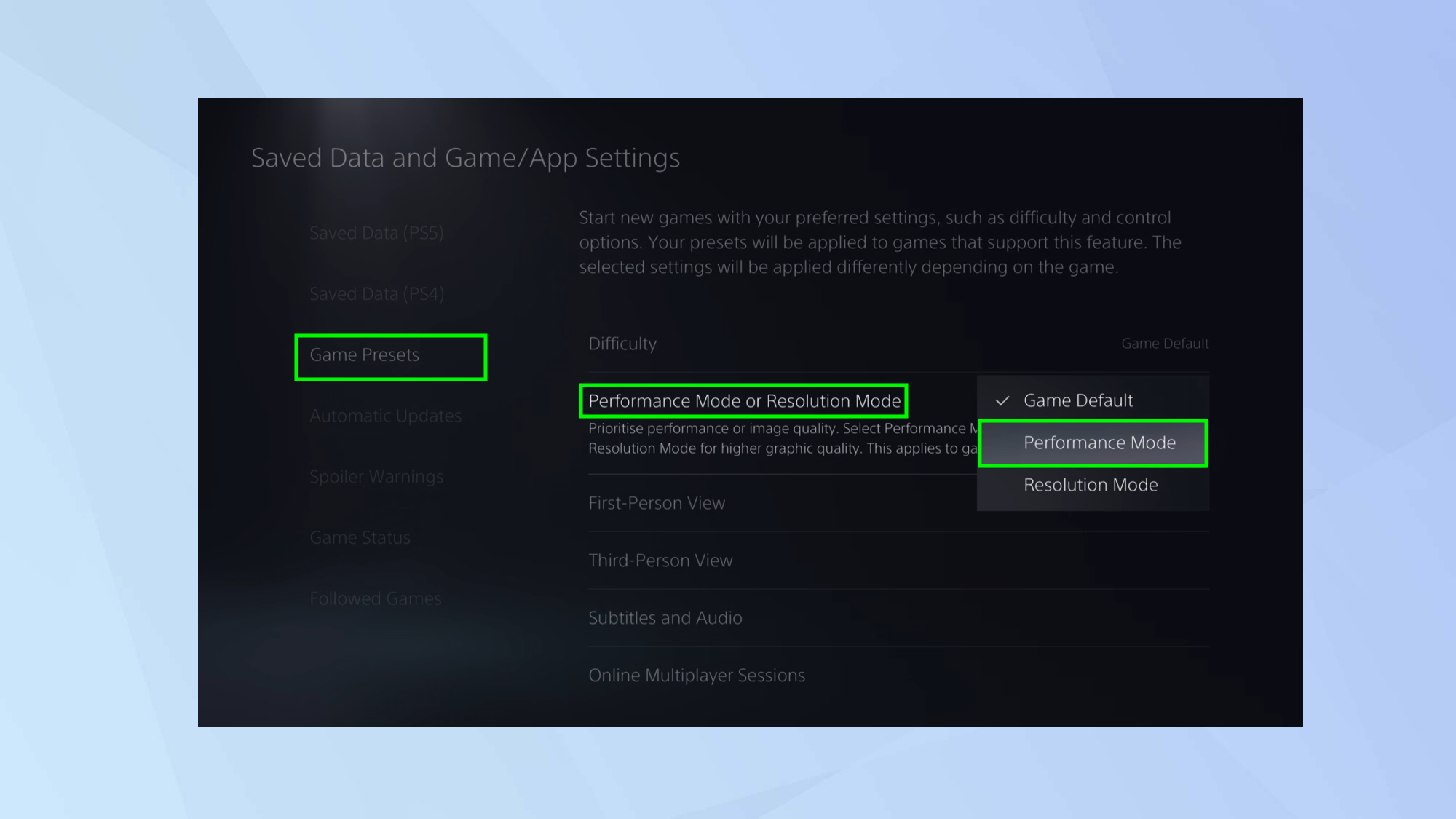This screenshot has height=819, width=1456.
Task: Choose Resolution Mode option
Action: tap(1090, 485)
